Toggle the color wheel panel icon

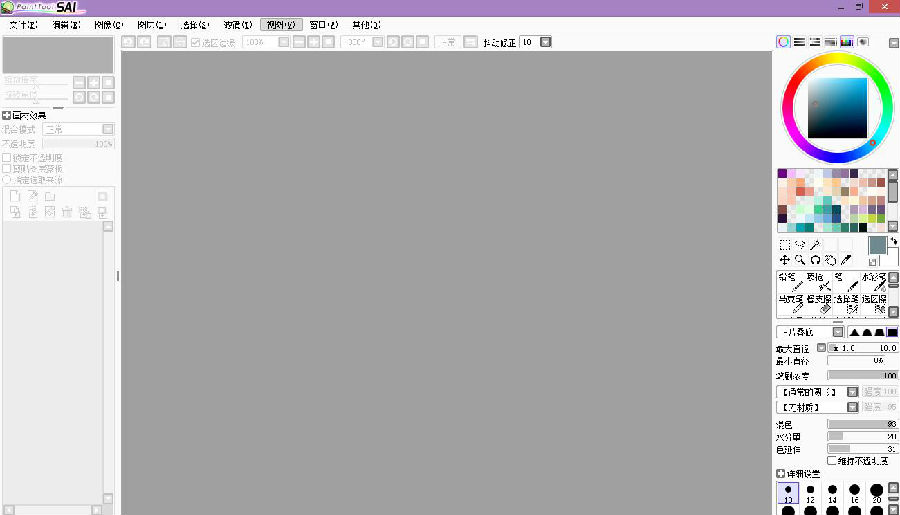pyautogui.click(x=784, y=42)
